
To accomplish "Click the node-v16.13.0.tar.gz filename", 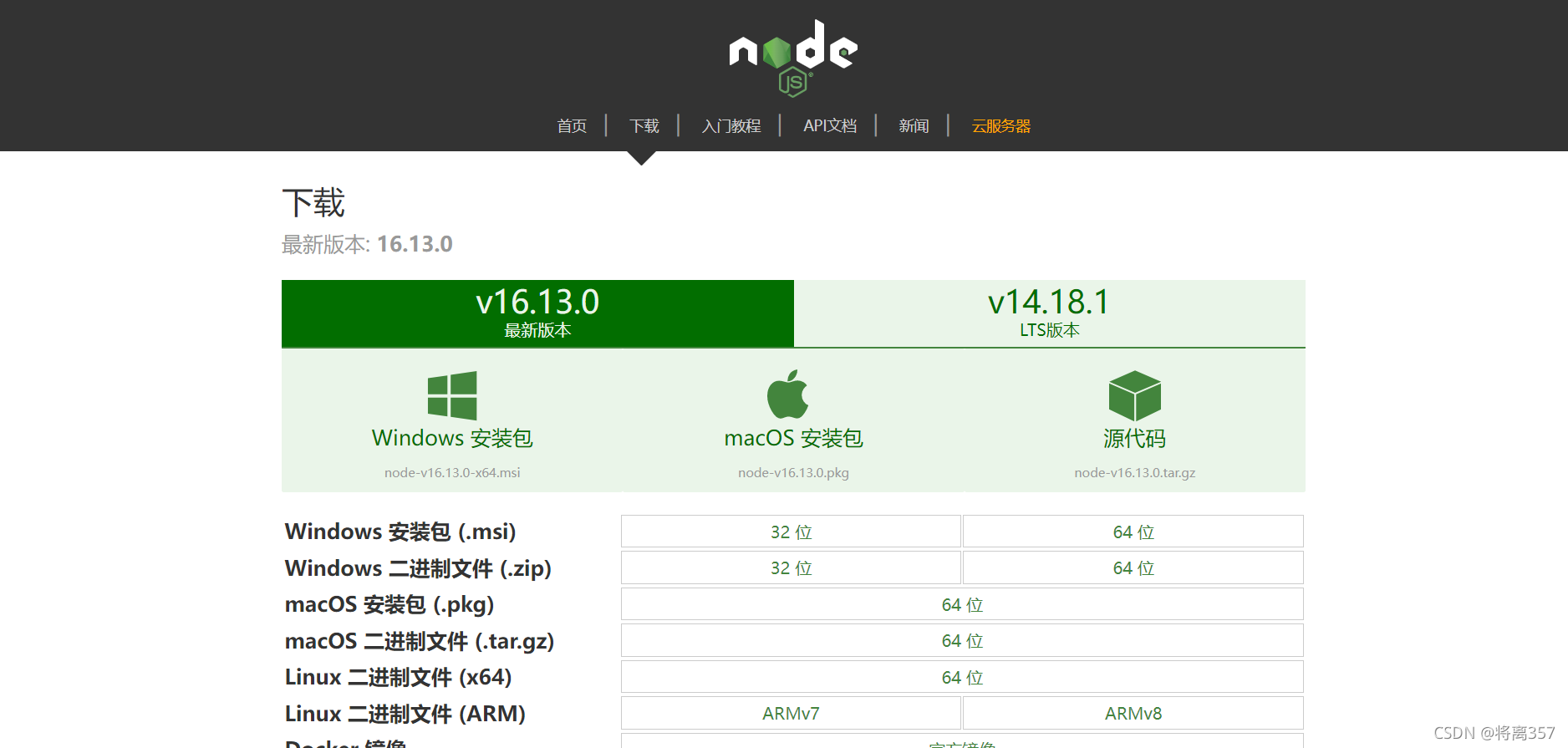I will pos(1134,473).
